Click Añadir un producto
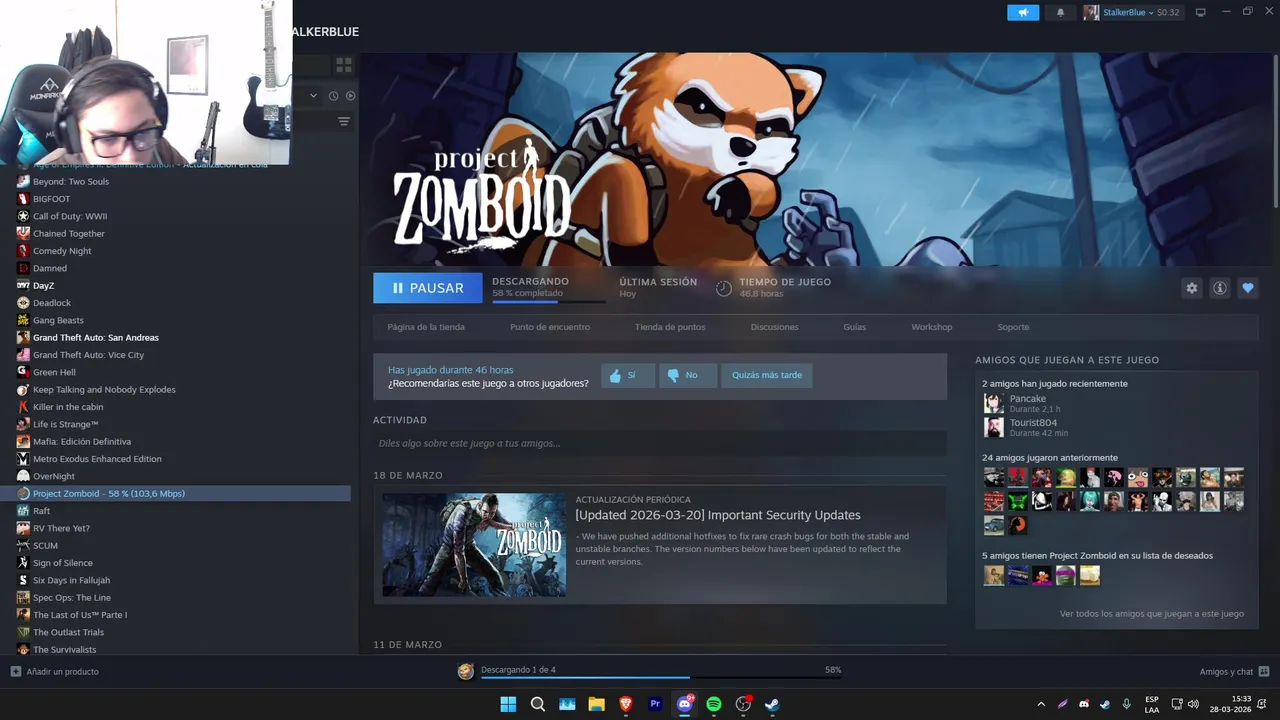Image resolution: width=1280 pixels, height=720 pixels. (55, 671)
